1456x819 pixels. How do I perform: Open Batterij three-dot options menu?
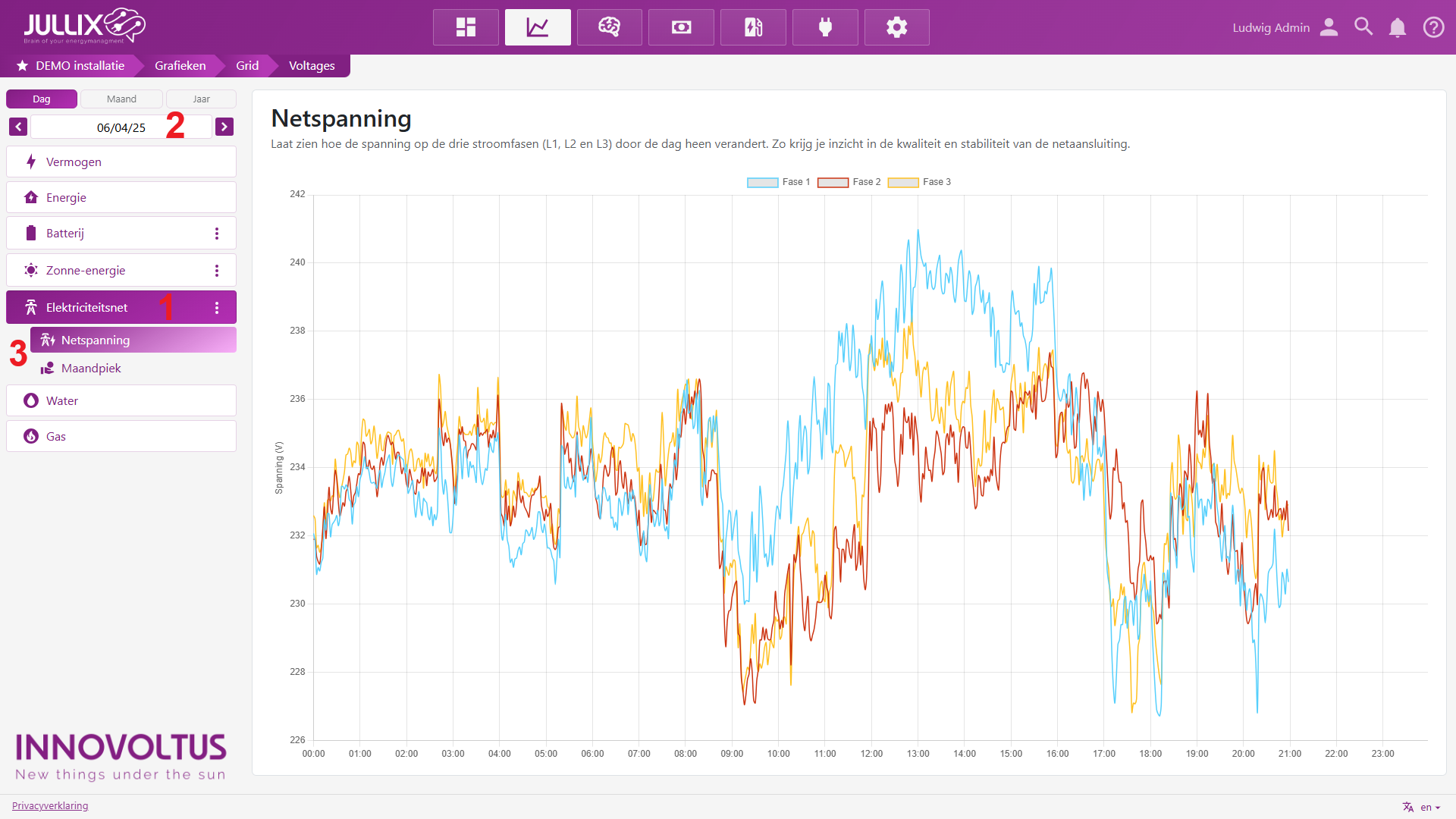217,234
